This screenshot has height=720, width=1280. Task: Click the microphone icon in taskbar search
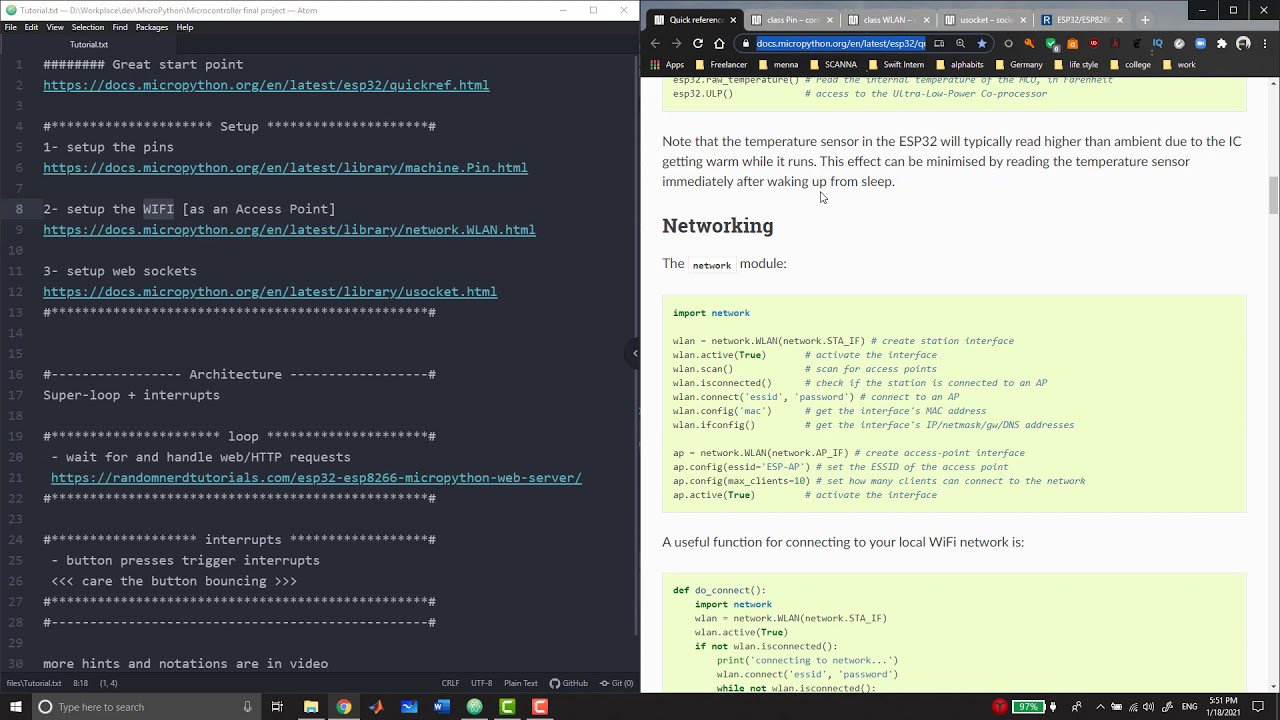coord(247,707)
